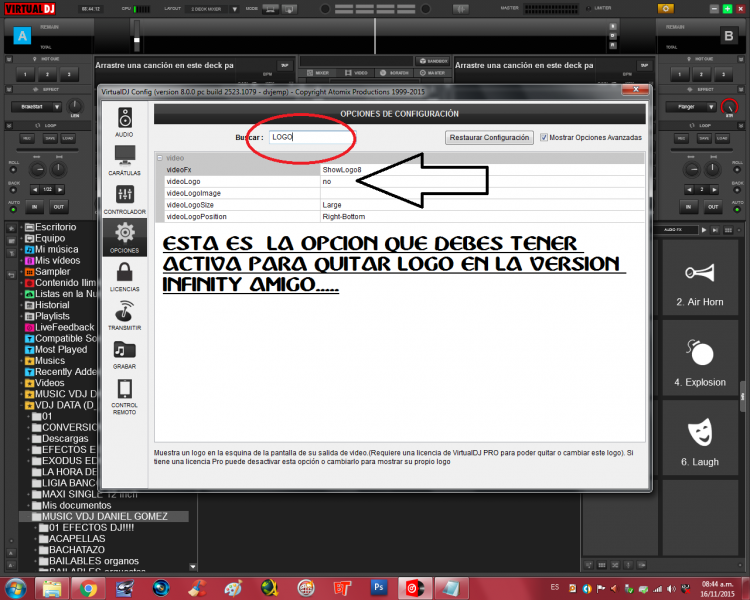Screen dimensions: 750x600
Task: Open the Control Remoto section
Action: point(124,396)
